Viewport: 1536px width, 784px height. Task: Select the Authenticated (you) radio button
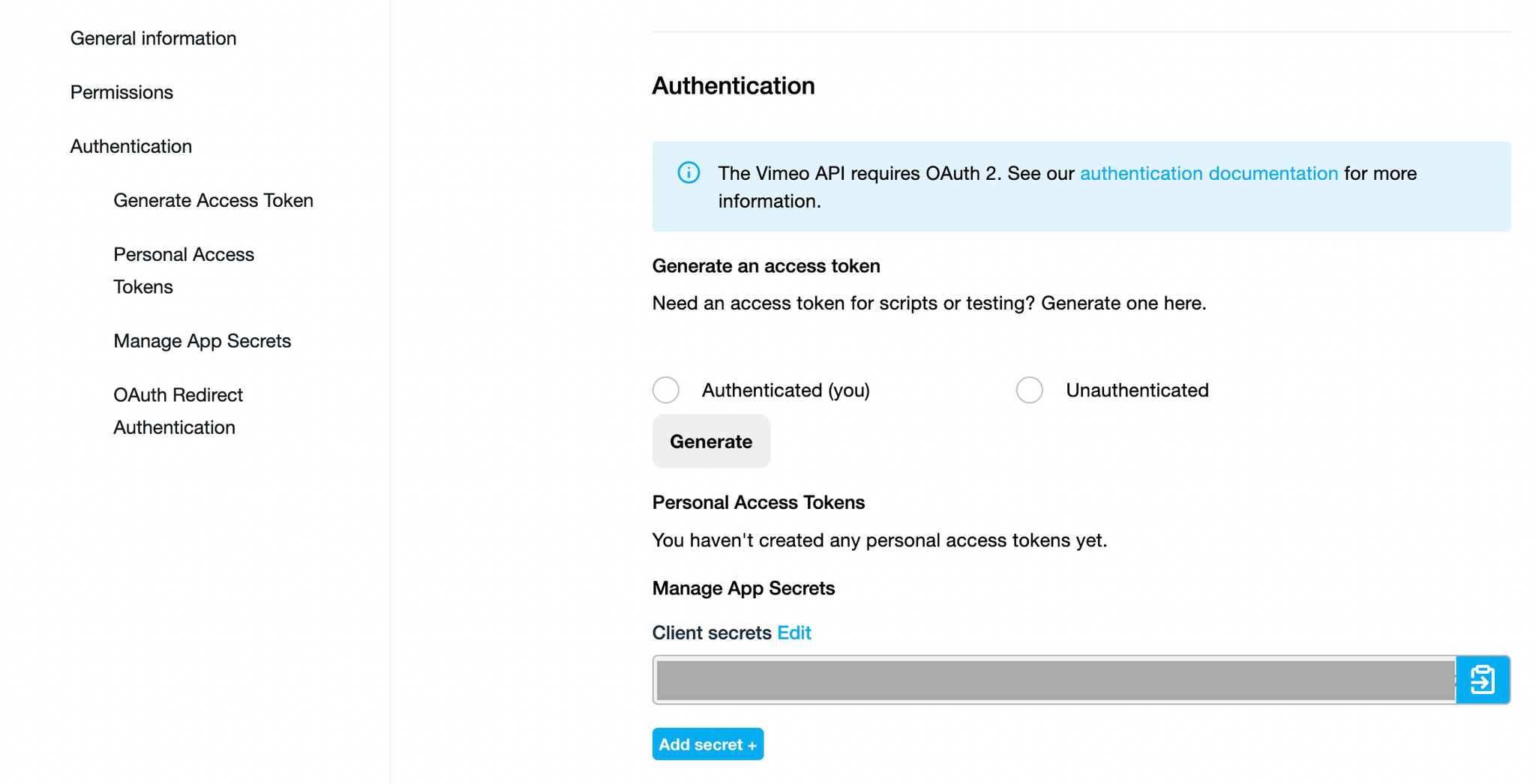(x=666, y=390)
